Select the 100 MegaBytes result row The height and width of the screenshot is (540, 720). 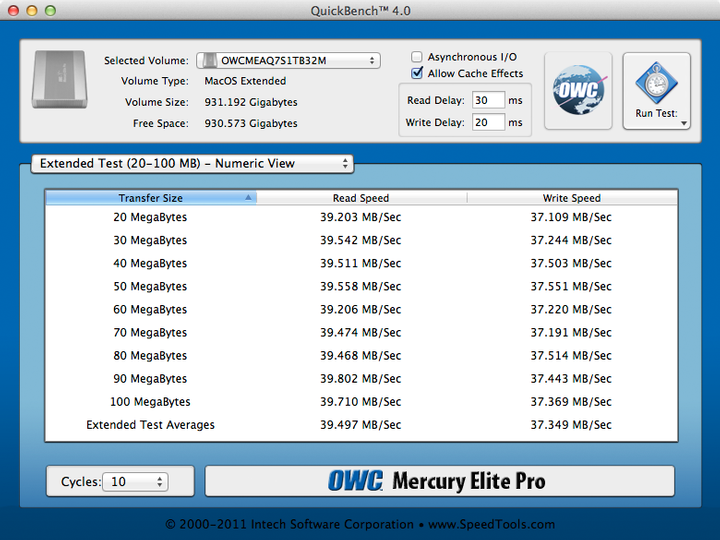click(360, 402)
